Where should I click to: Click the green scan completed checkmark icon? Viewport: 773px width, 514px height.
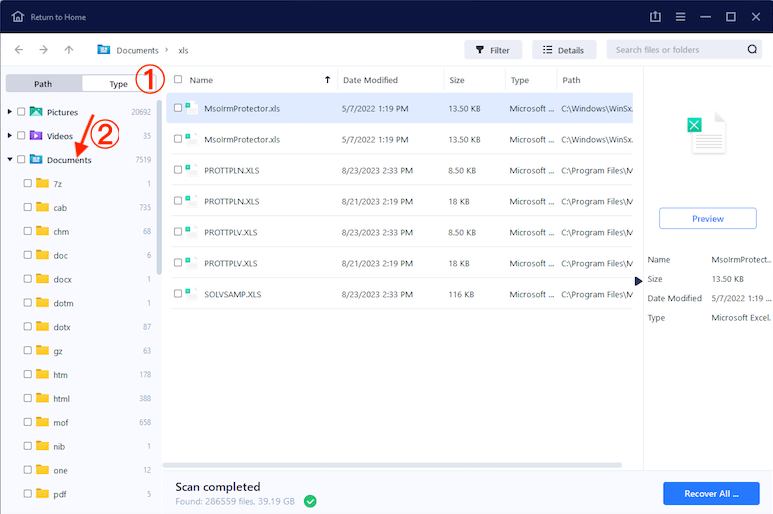coord(310,500)
